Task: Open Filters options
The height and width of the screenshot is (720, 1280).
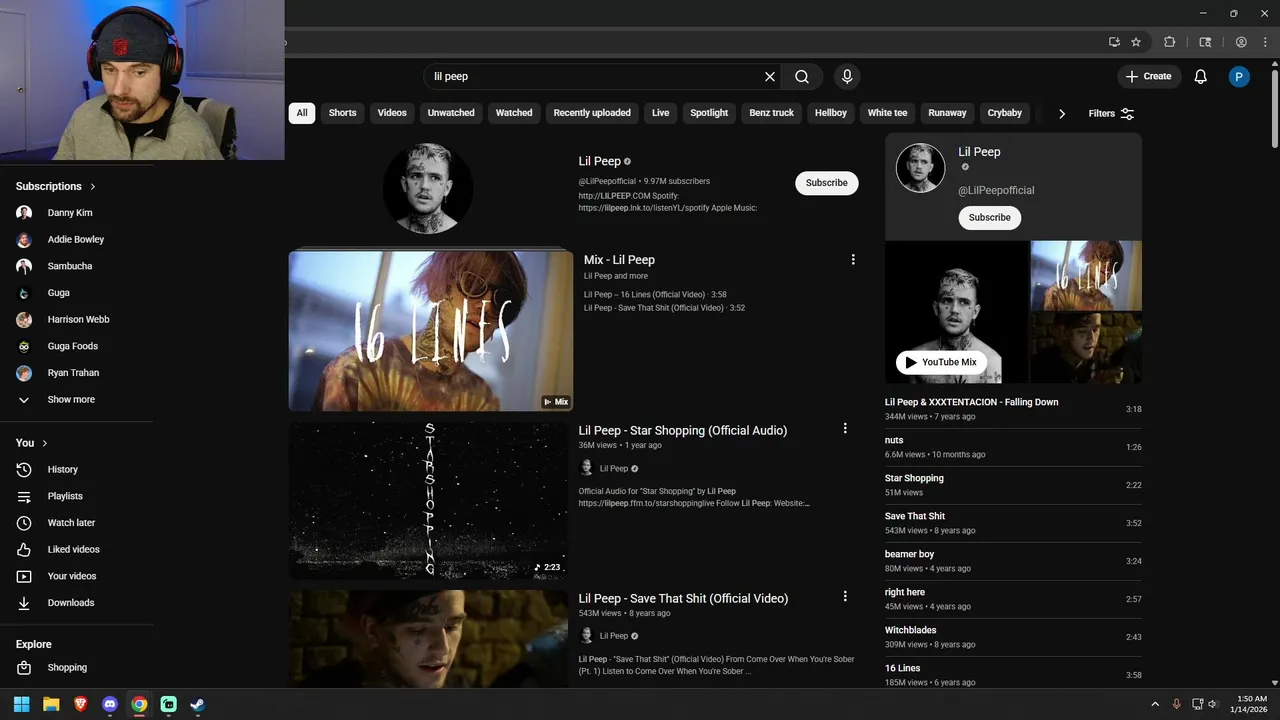Action: tap(1111, 113)
